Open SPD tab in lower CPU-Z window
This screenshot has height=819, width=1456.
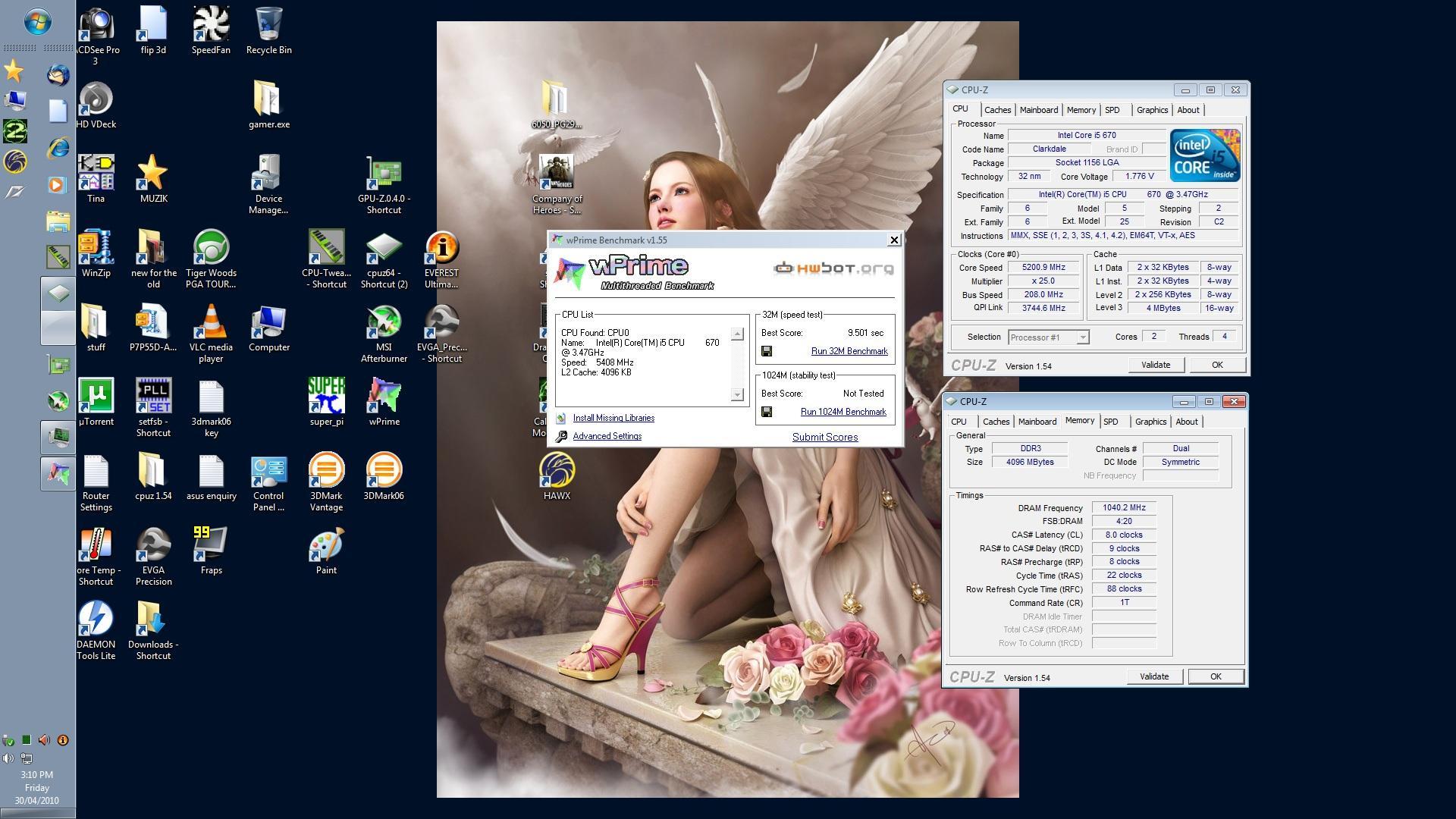1110,422
